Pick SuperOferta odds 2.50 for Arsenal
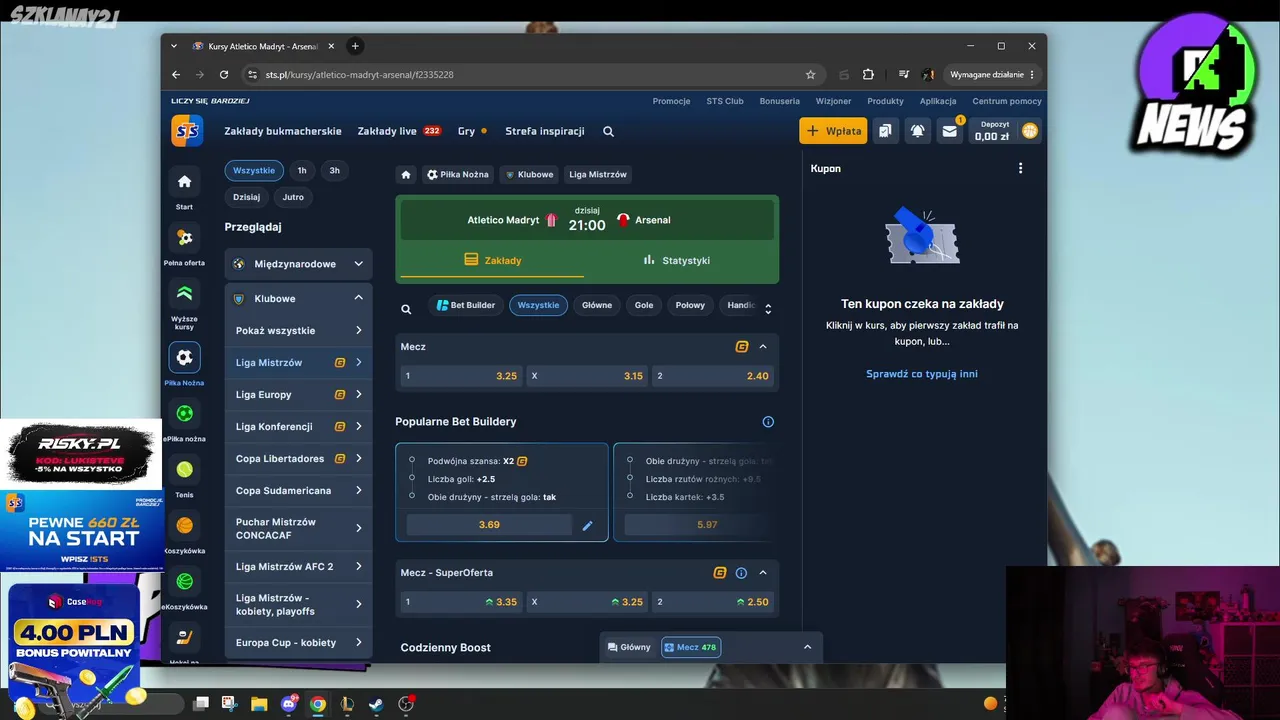The width and height of the screenshot is (1280, 720). [714, 602]
